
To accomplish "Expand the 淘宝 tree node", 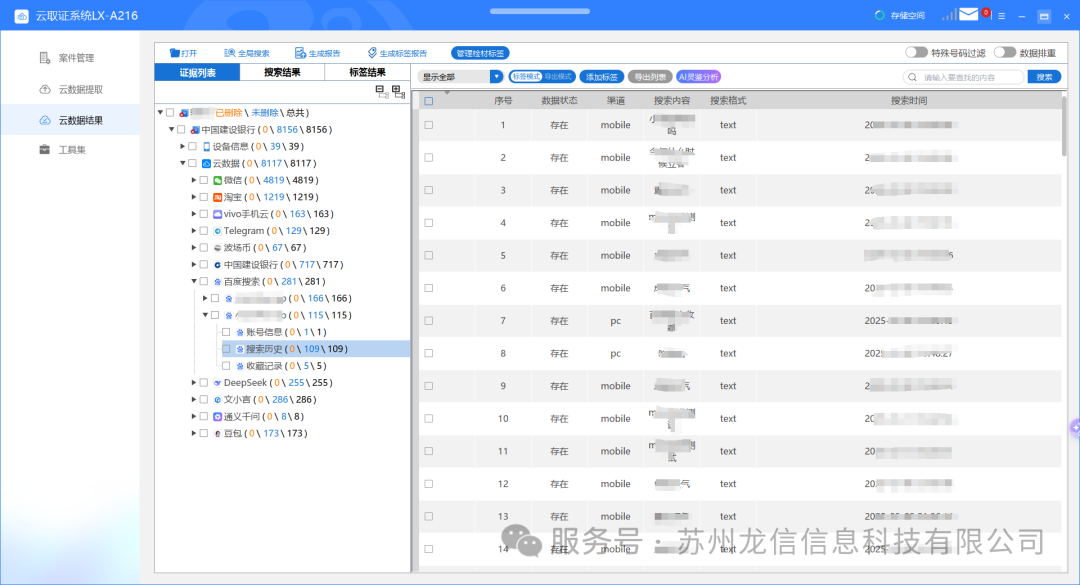I will click(194, 197).
